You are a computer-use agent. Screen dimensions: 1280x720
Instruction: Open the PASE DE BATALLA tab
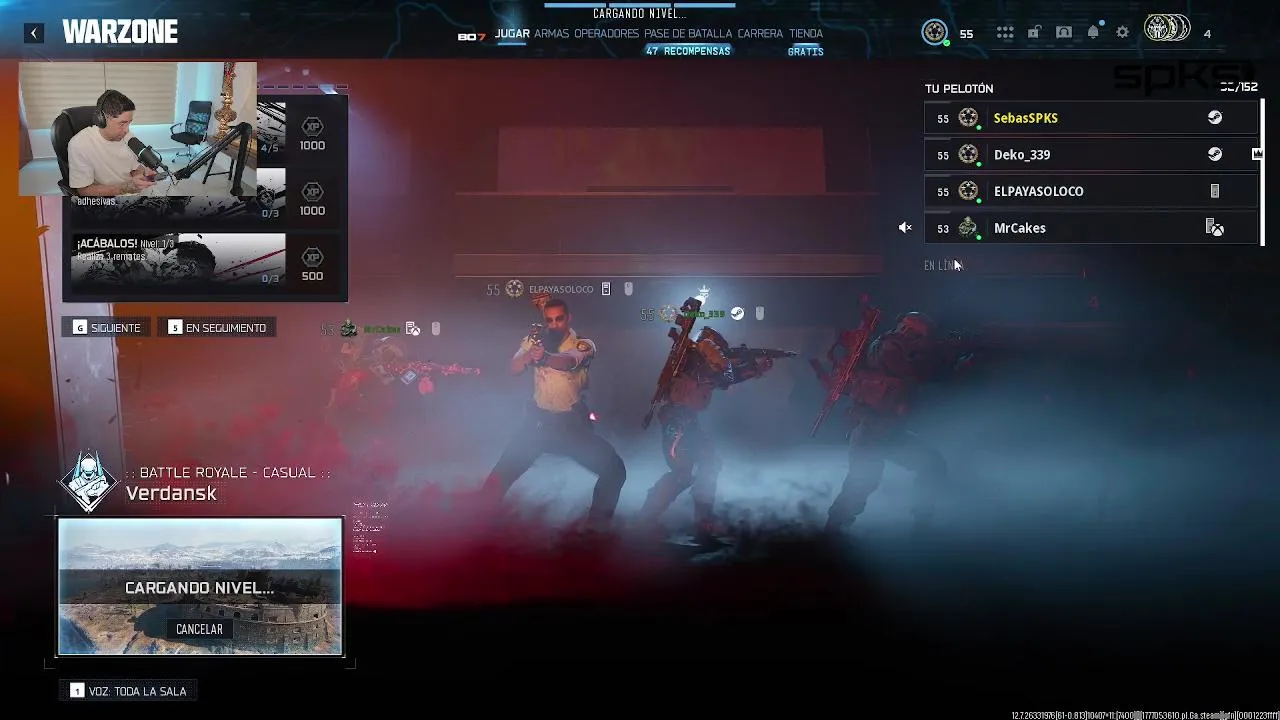[688, 33]
